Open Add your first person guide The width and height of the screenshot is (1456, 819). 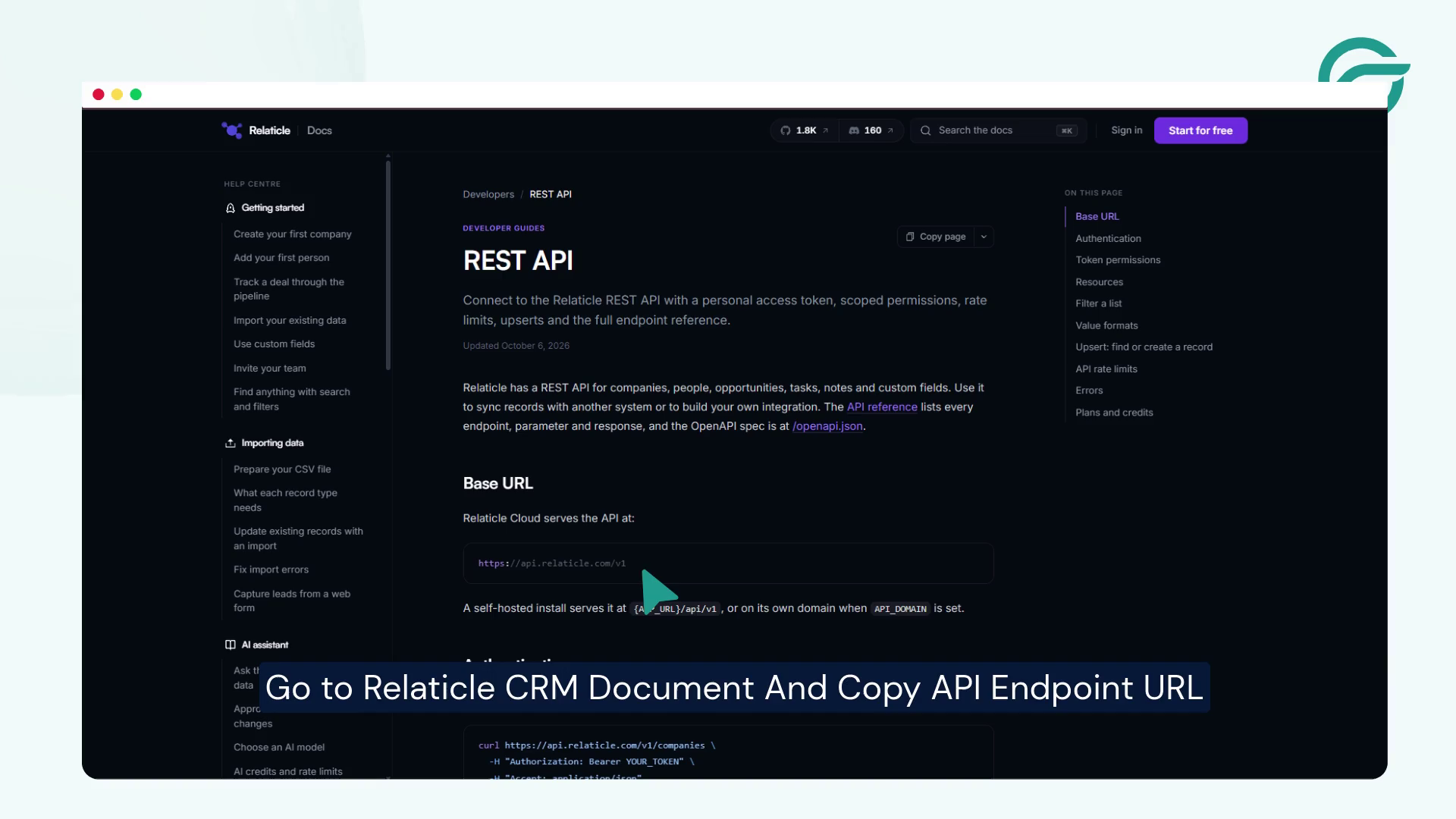coord(281,258)
